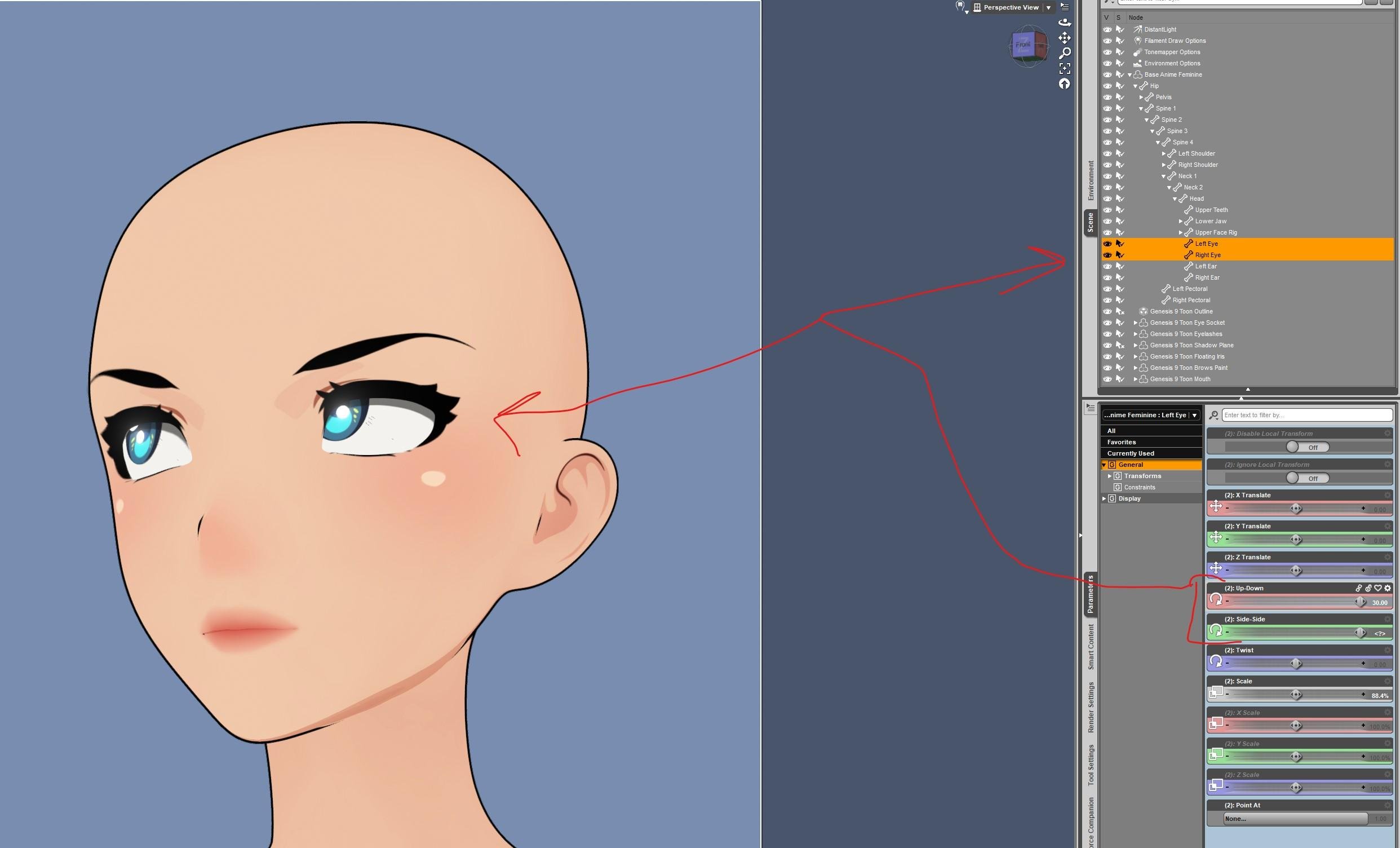The width and height of the screenshot is (1400, 848).
Task: Click the Twist slider handle
Action: pyautogui.click(x=1296, y=663)
